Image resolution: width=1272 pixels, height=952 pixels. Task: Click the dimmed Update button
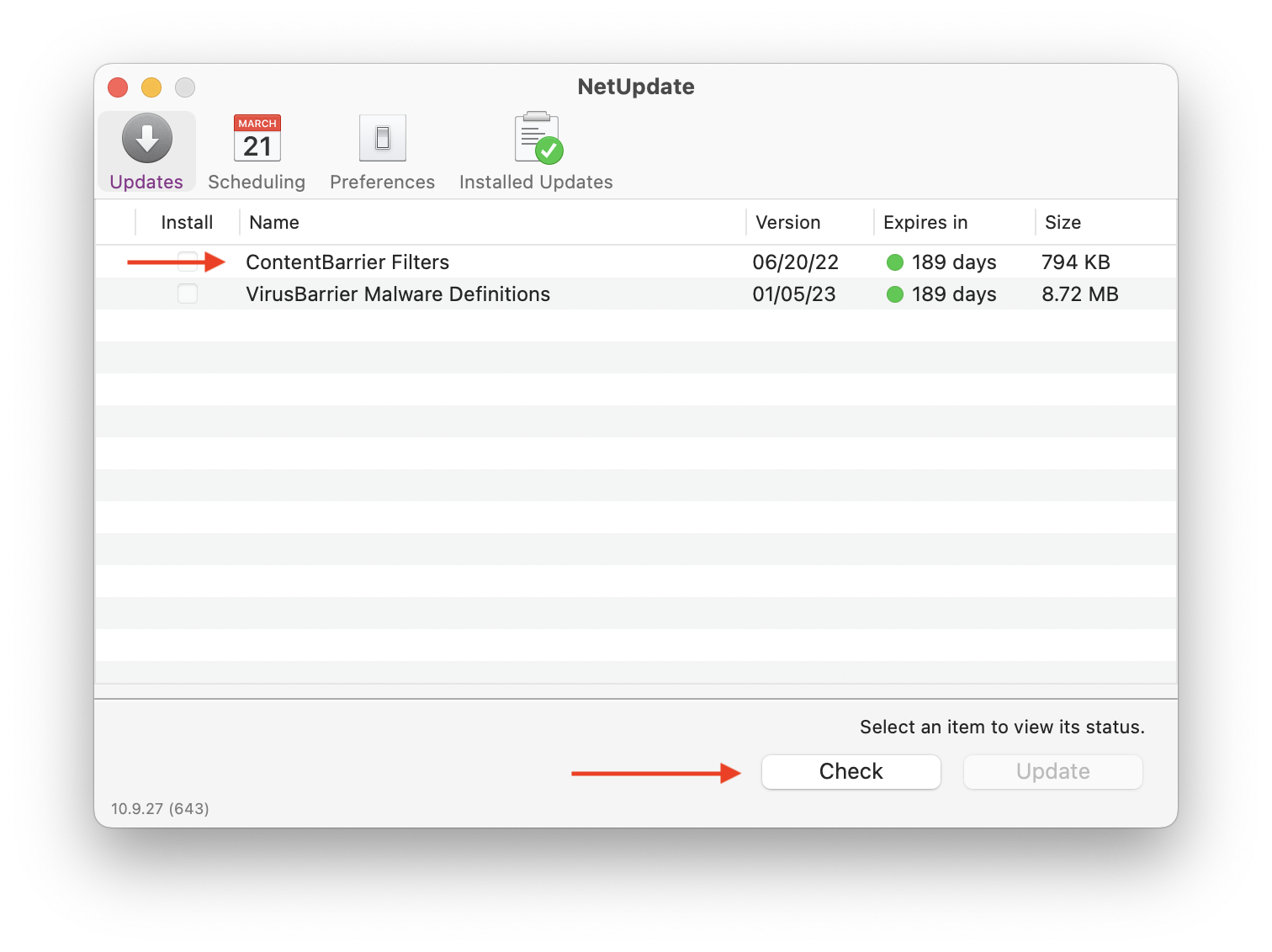tap(1052, 771)
